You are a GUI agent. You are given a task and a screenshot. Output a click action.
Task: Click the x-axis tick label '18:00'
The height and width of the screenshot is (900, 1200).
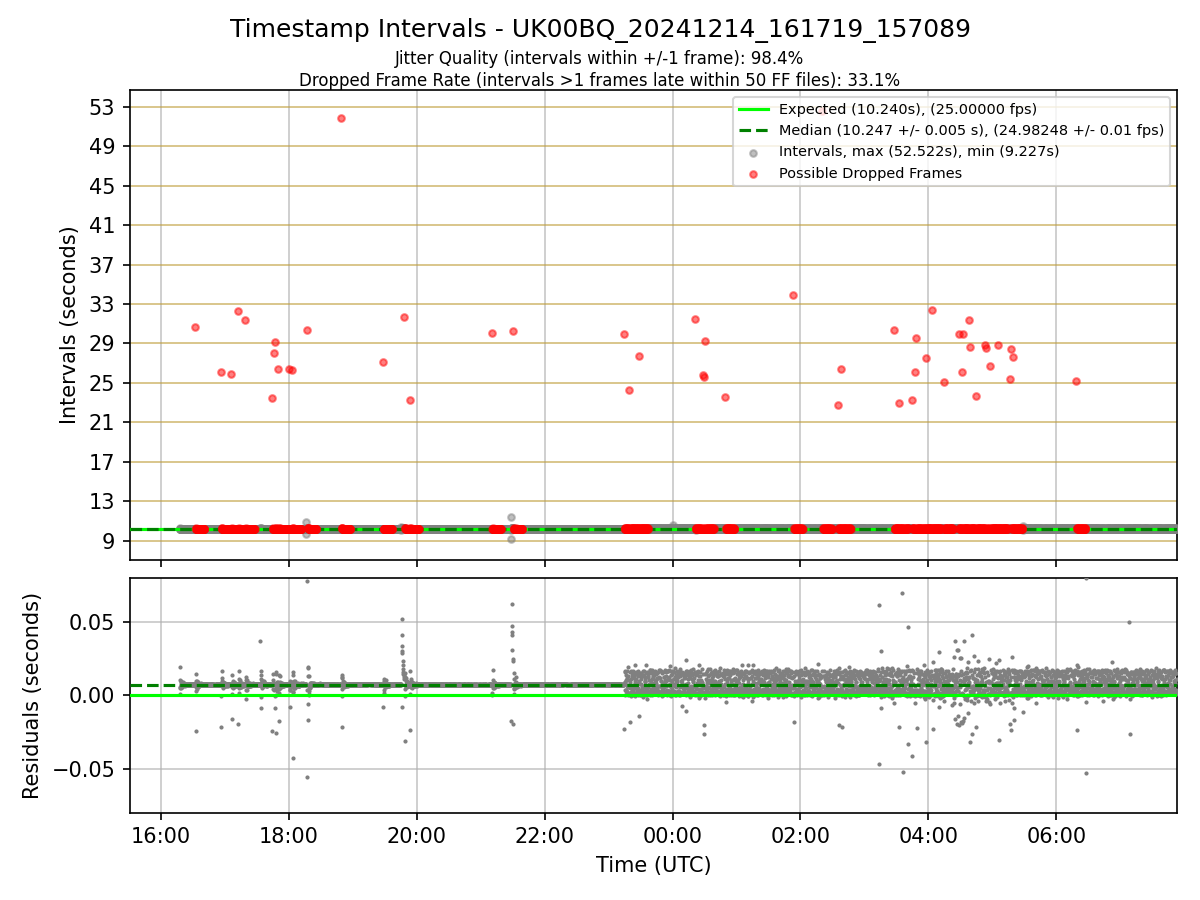tap(289, 835)
